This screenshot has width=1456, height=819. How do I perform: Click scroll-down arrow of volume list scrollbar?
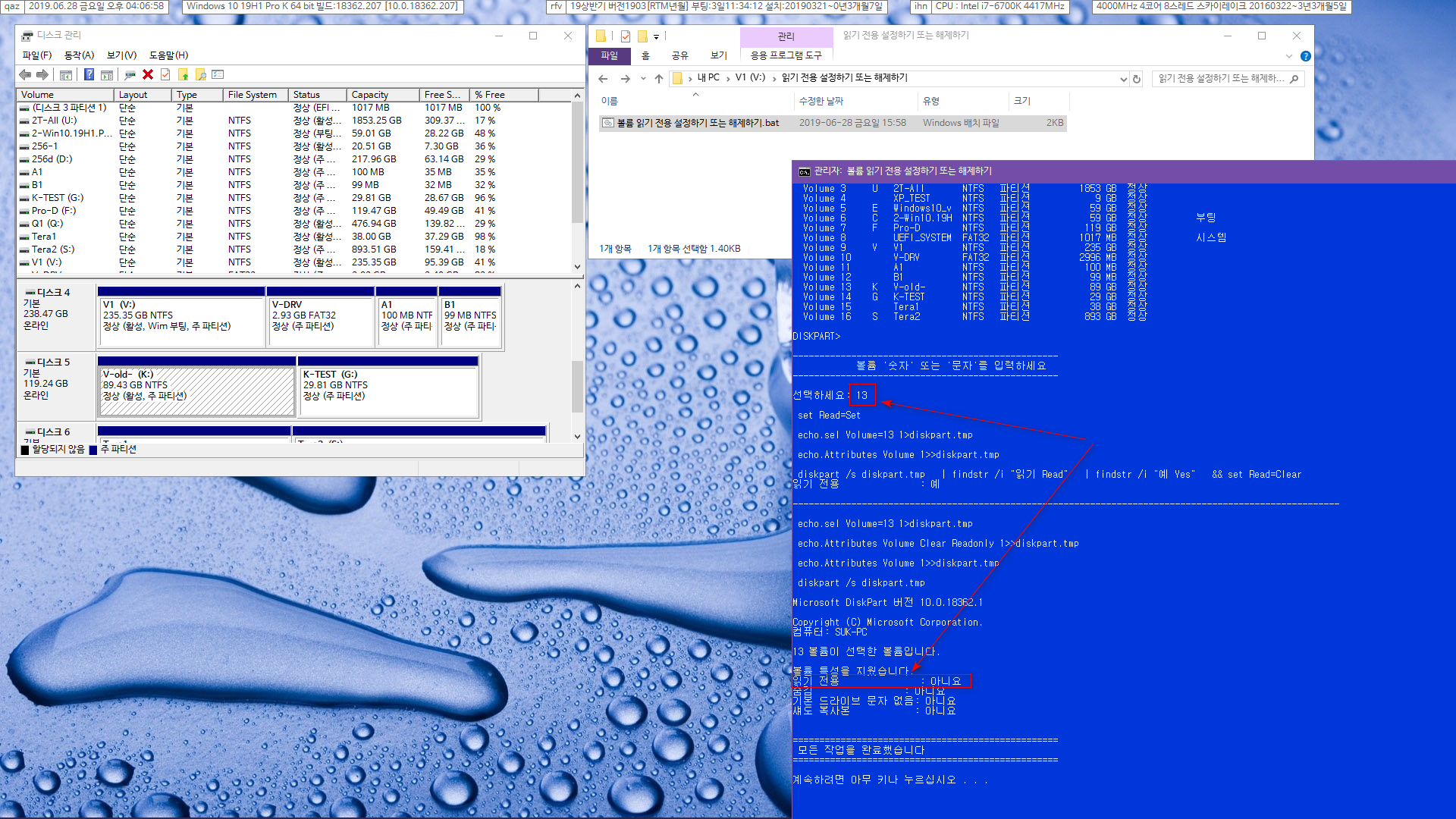click(x=578, y=267)
